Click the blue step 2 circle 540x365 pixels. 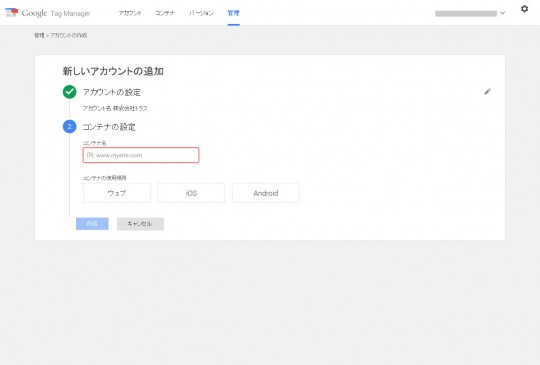pos(70,127)
